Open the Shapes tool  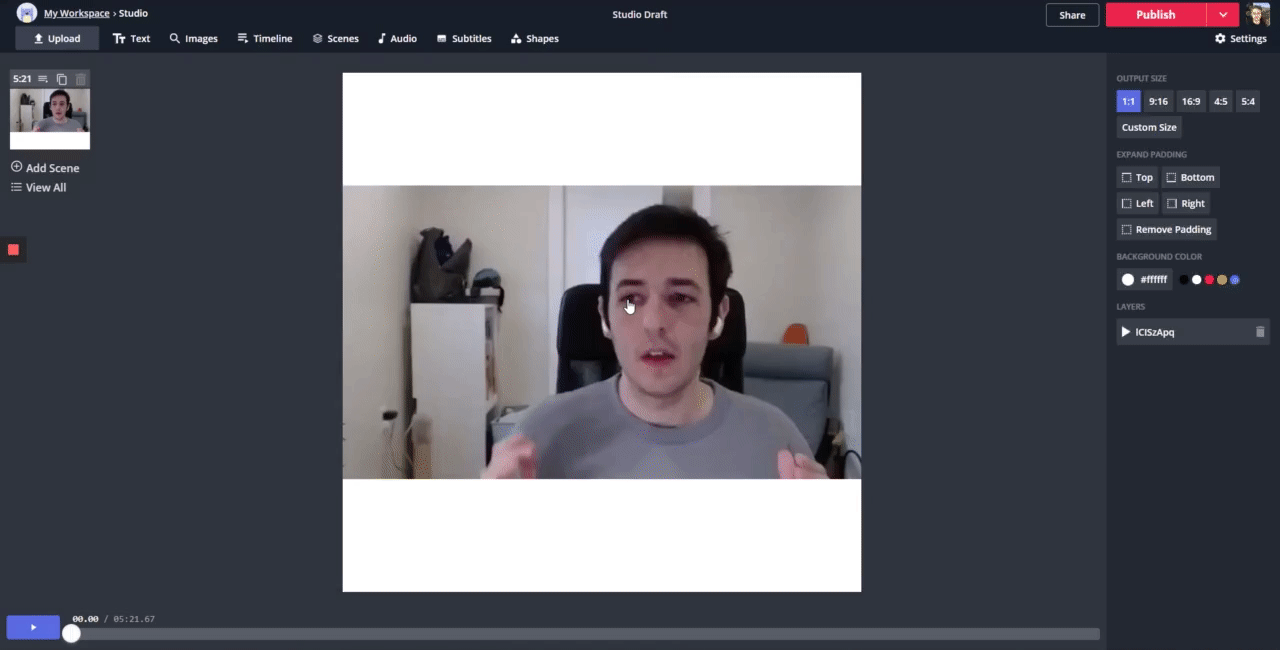click(x=535, y=38)
